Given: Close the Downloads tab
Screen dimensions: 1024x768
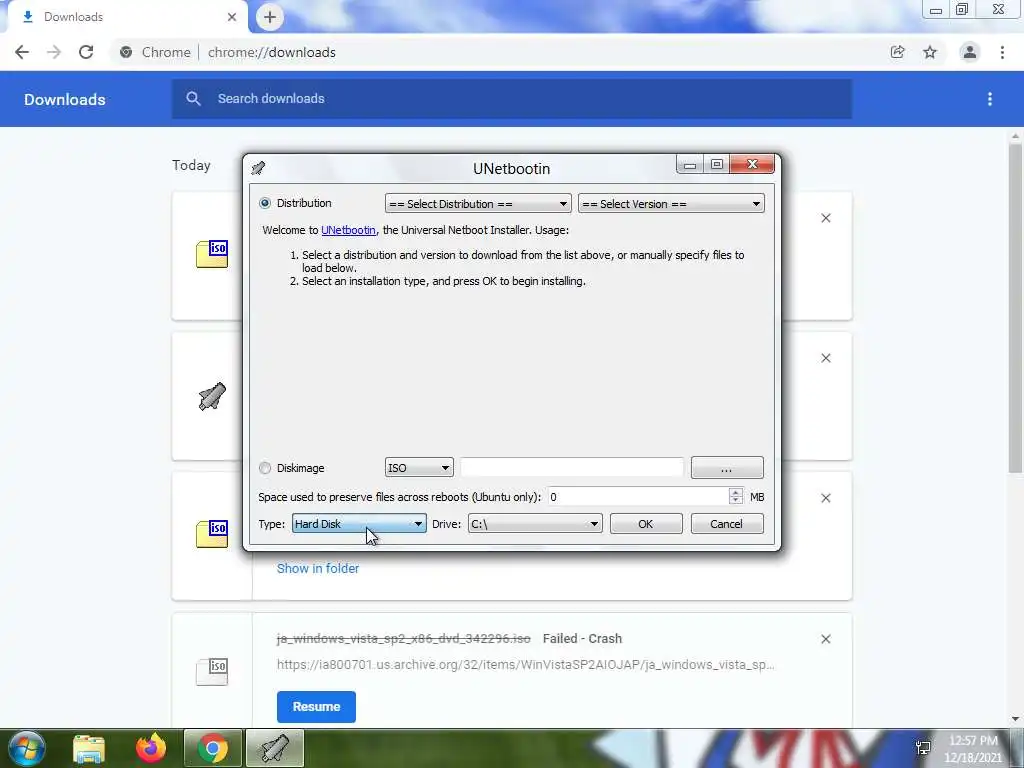Looking at the screenshot, I should [232, 17].
